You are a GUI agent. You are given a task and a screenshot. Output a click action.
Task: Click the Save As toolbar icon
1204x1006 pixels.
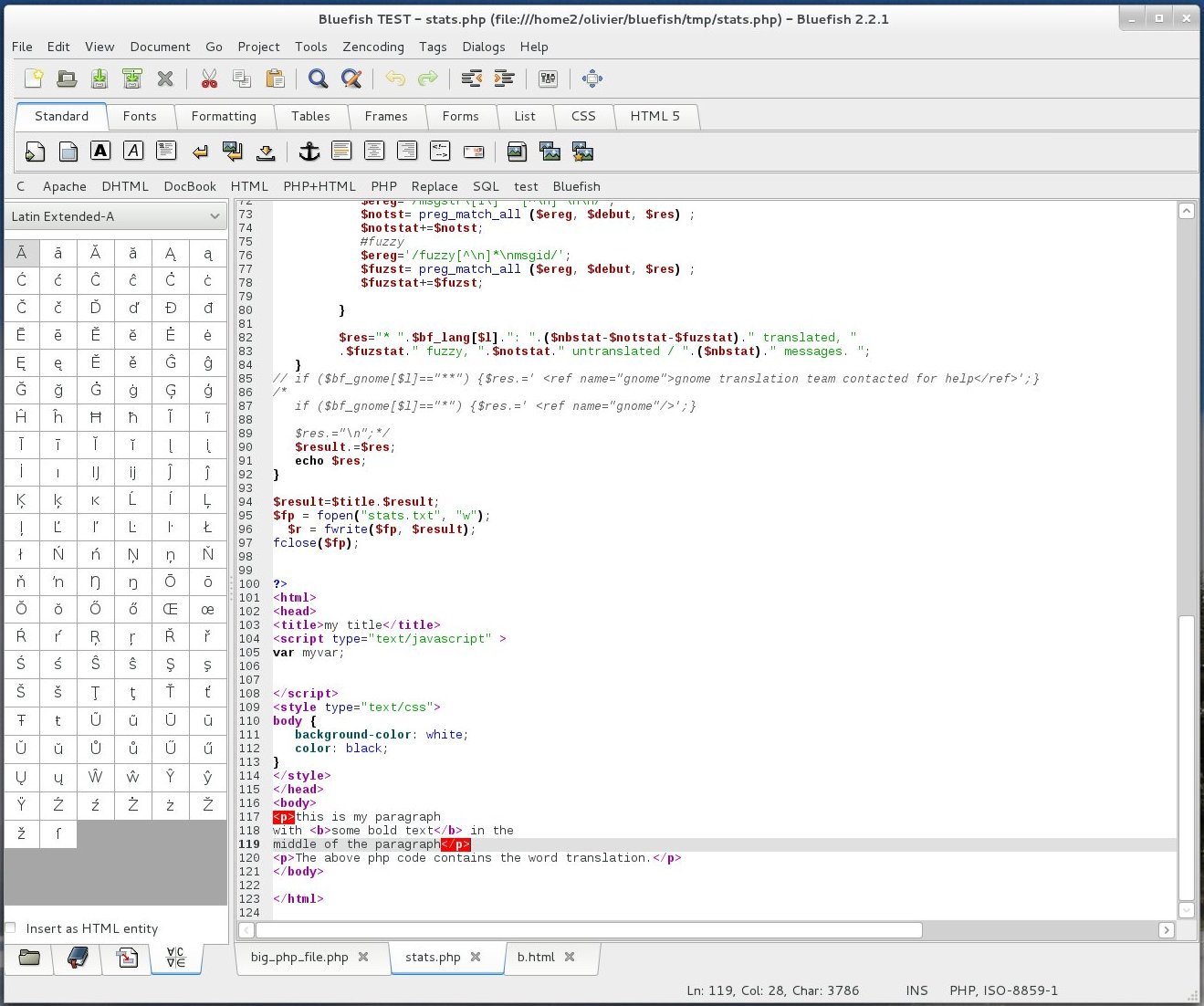(x=132, y=79)
